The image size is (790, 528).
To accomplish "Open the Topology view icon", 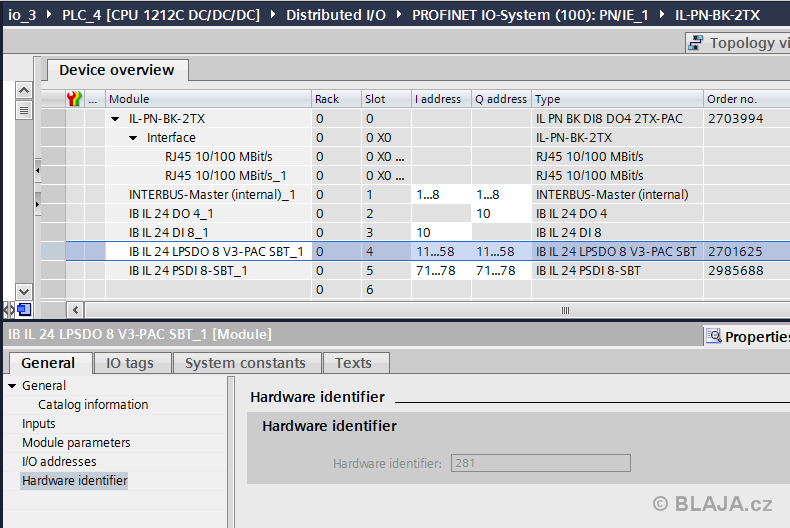I will pyautogui.click(x=696, y=43).
